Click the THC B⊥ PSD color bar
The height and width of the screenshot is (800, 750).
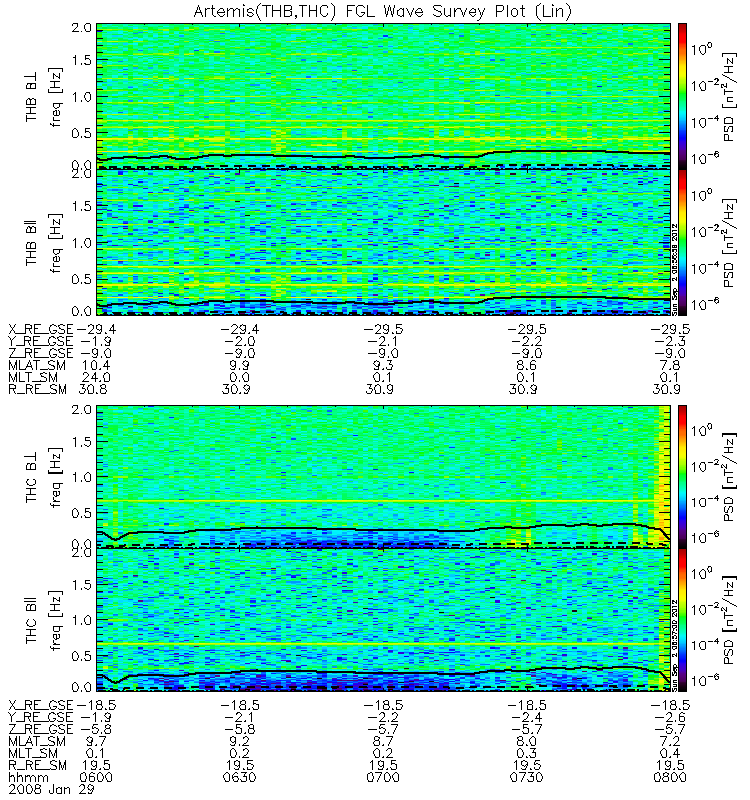point(682,477)
